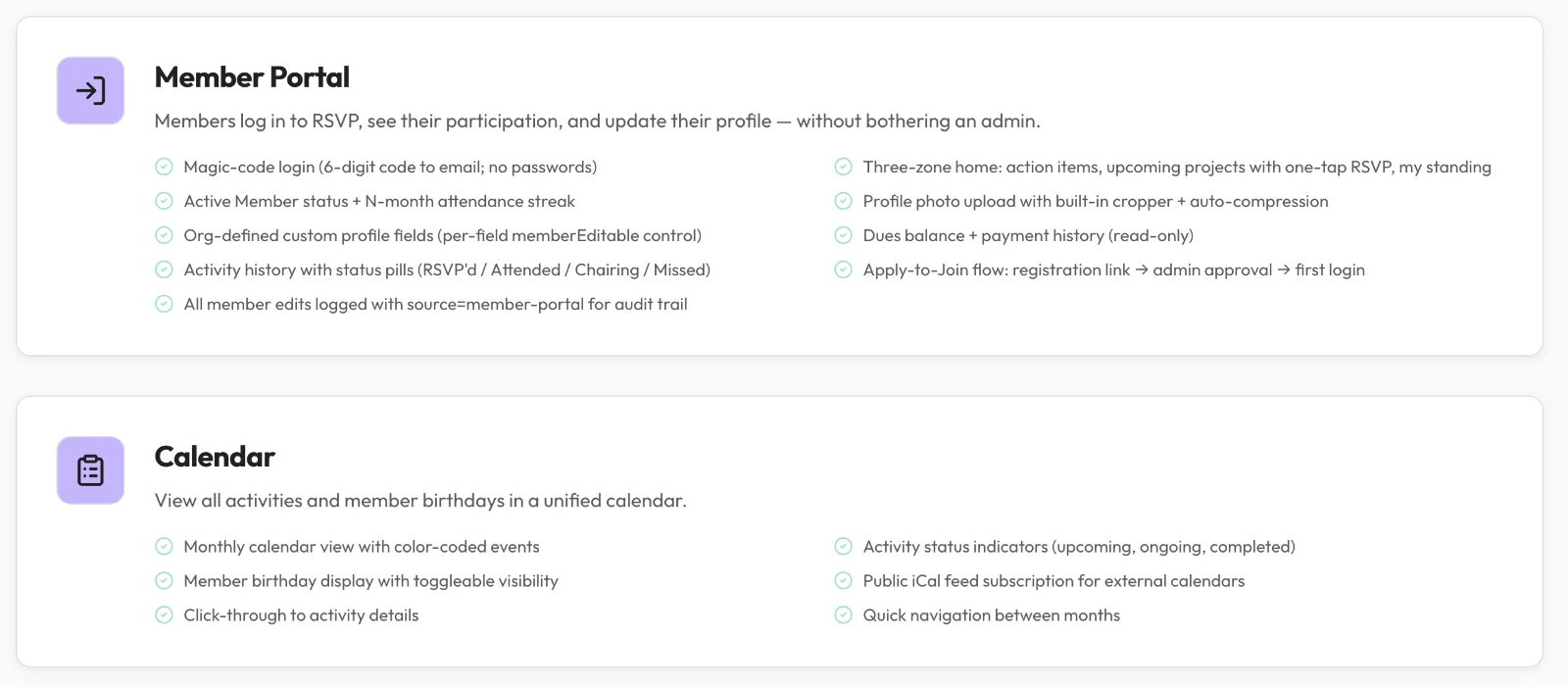
Task: Click check icon beside Dues balance item
Action: (x=843, y=235)
